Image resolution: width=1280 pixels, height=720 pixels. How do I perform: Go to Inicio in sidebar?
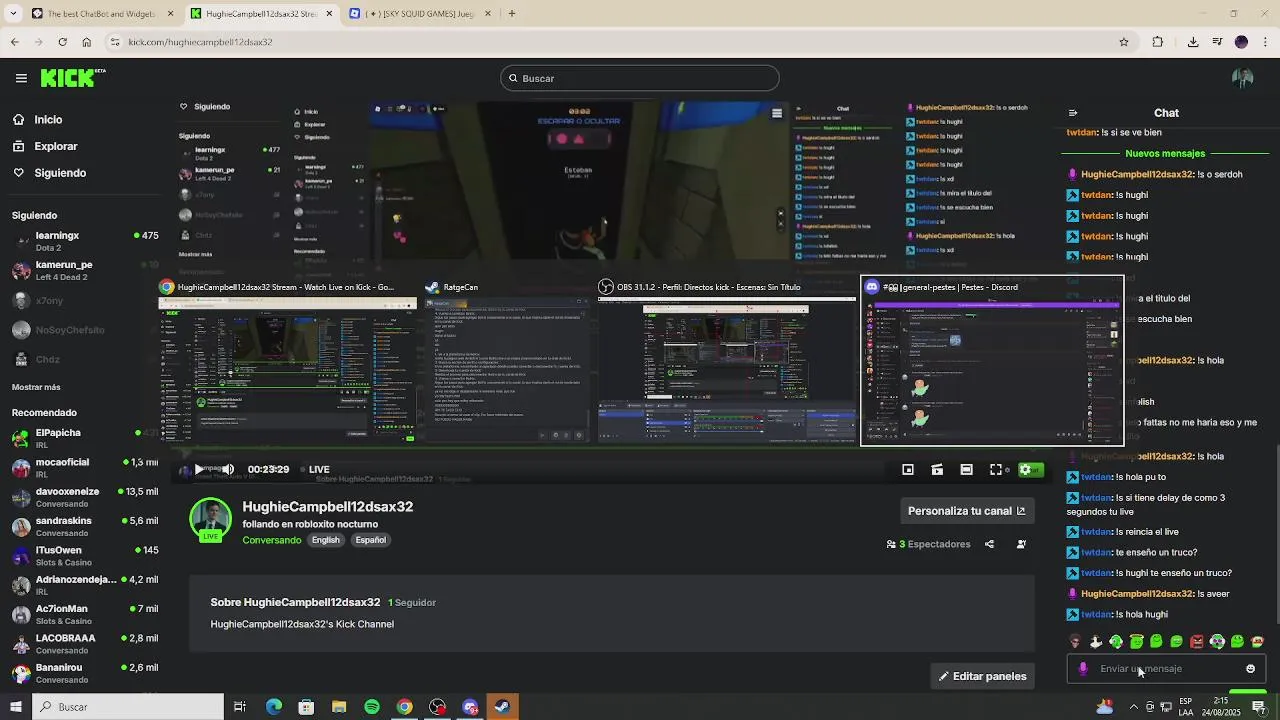click(x=37, y=119)
